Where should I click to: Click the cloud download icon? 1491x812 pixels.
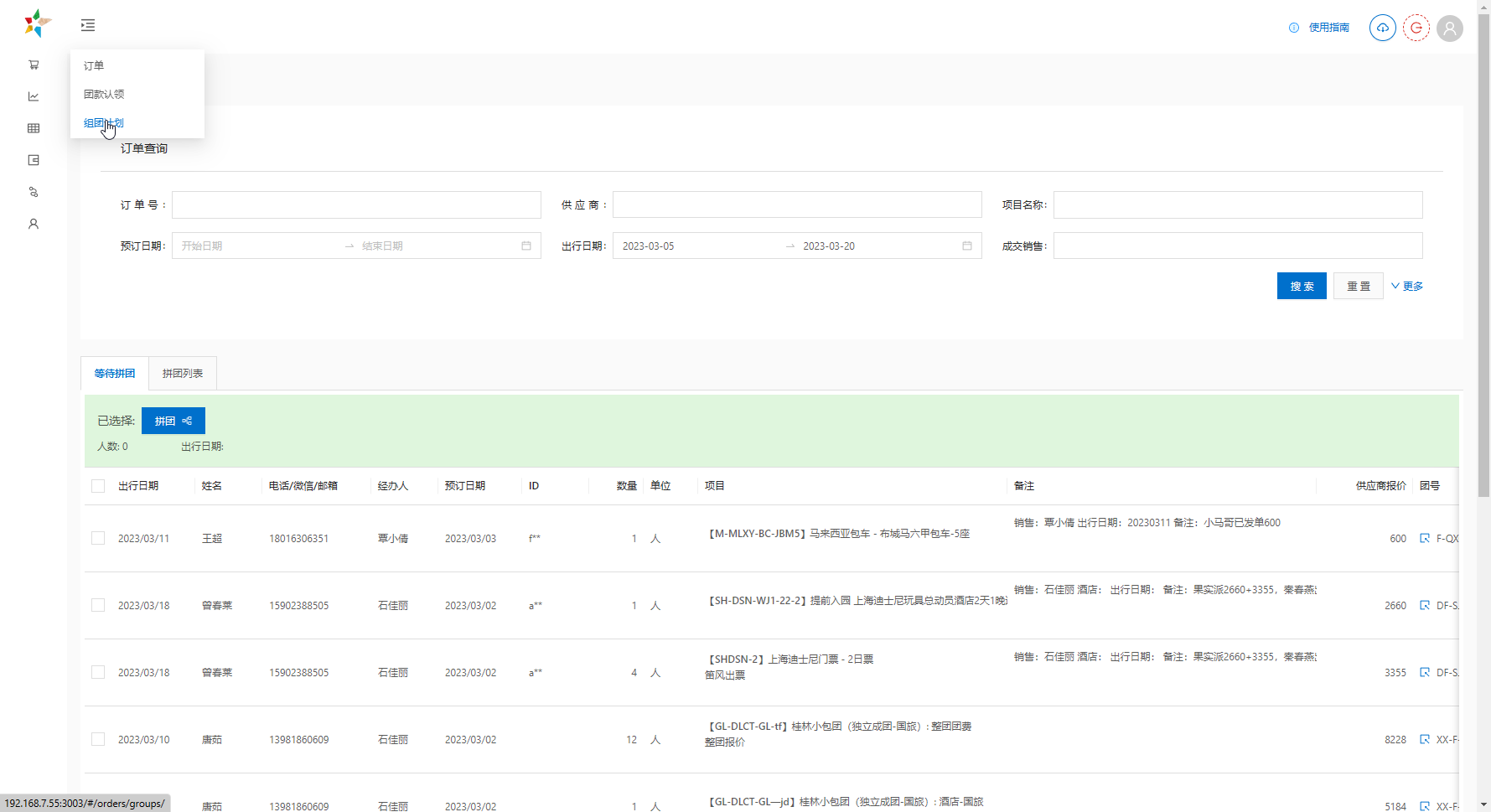[1382, 28]
